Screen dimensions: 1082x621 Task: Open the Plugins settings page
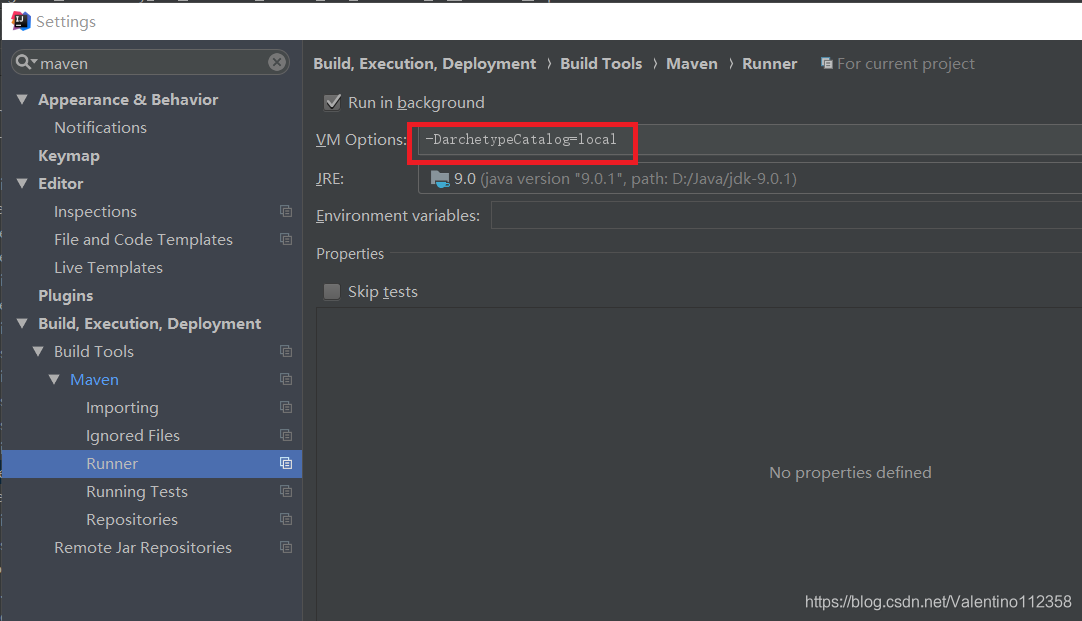(66, 296)
